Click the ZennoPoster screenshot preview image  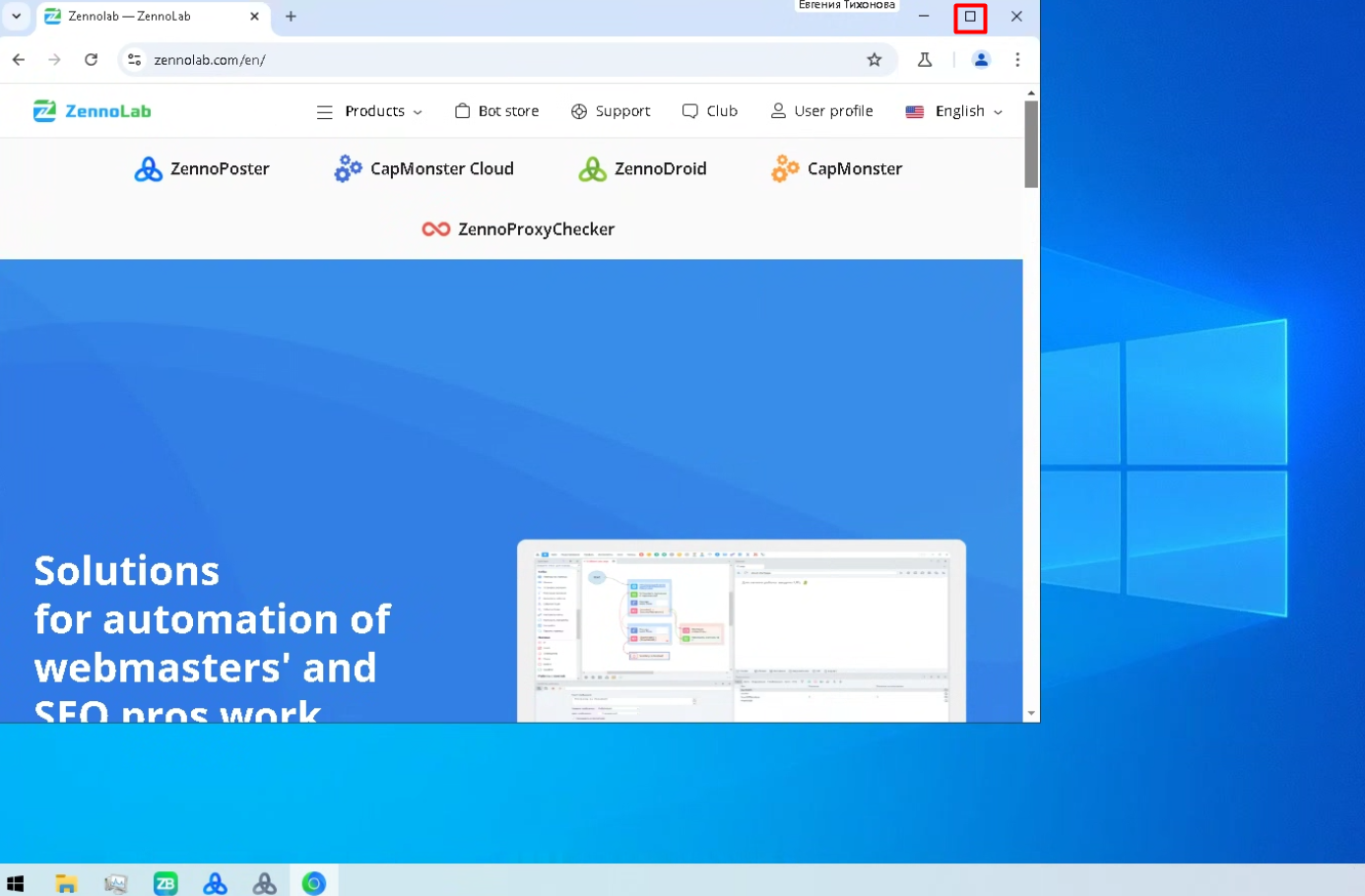click(742, 630)
